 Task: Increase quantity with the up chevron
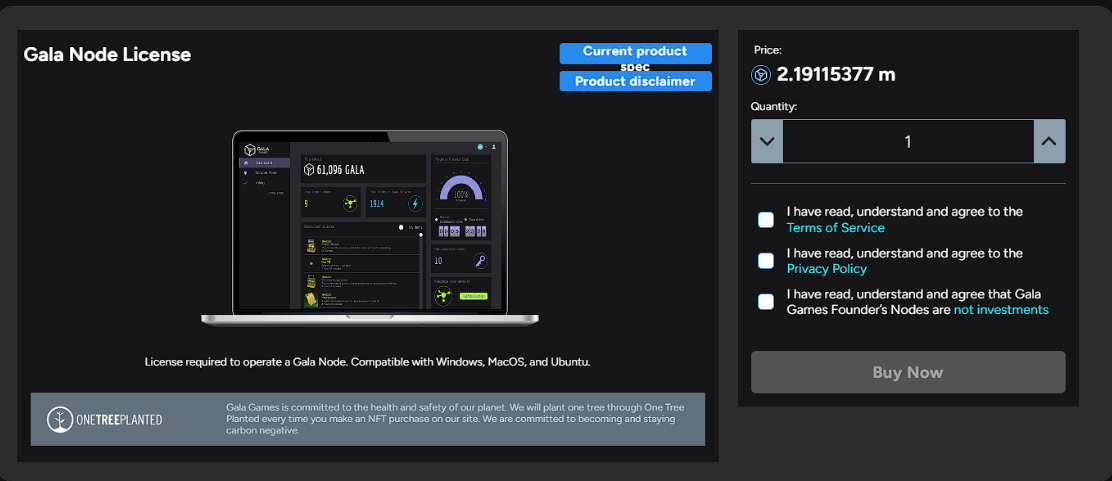pyautogui.click(x=1049, y=141)
